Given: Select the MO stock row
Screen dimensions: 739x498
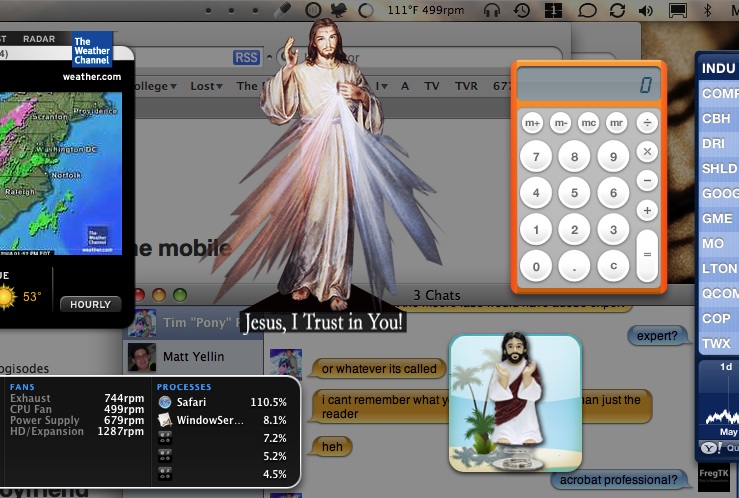Looking at the screenshot, I should point(718,243).
